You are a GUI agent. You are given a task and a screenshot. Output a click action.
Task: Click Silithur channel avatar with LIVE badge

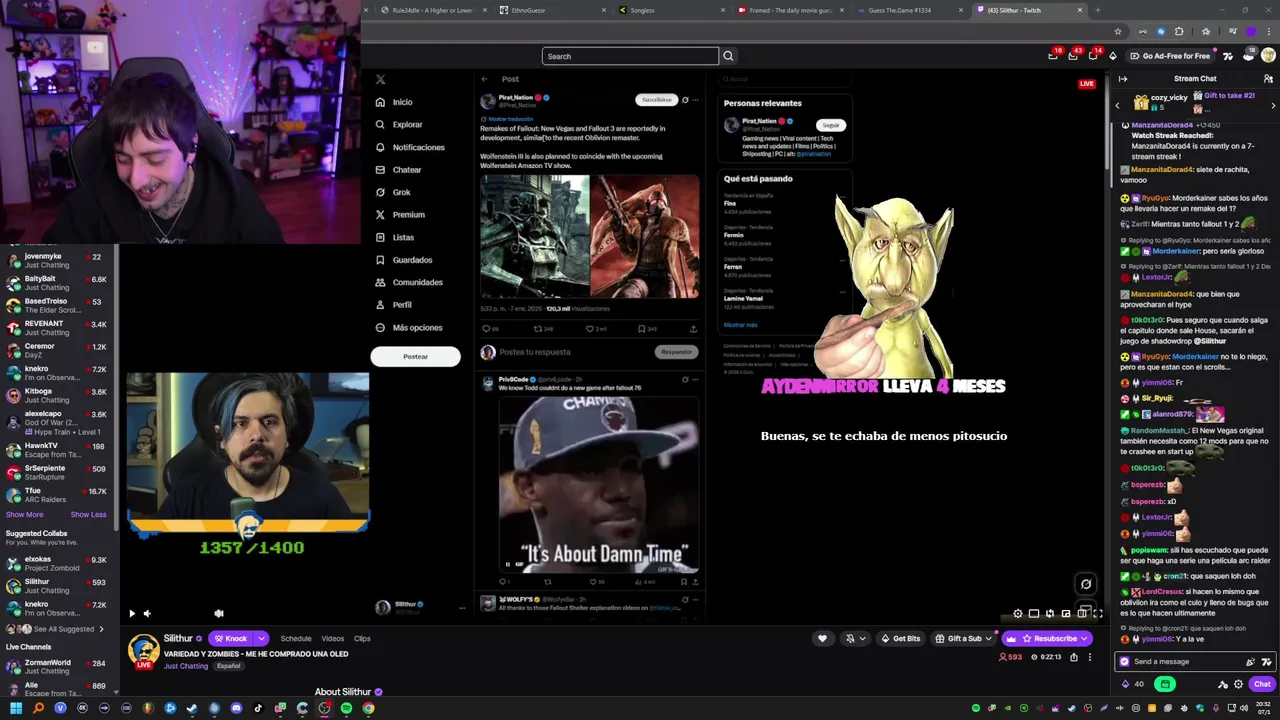click(144, 650)
